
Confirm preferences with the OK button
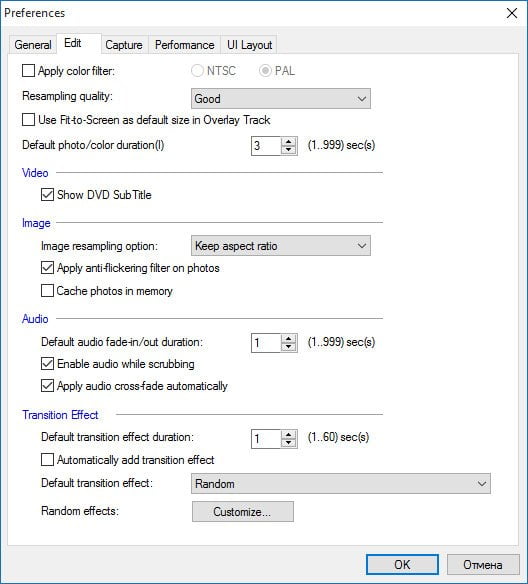(x=402, y=565)
